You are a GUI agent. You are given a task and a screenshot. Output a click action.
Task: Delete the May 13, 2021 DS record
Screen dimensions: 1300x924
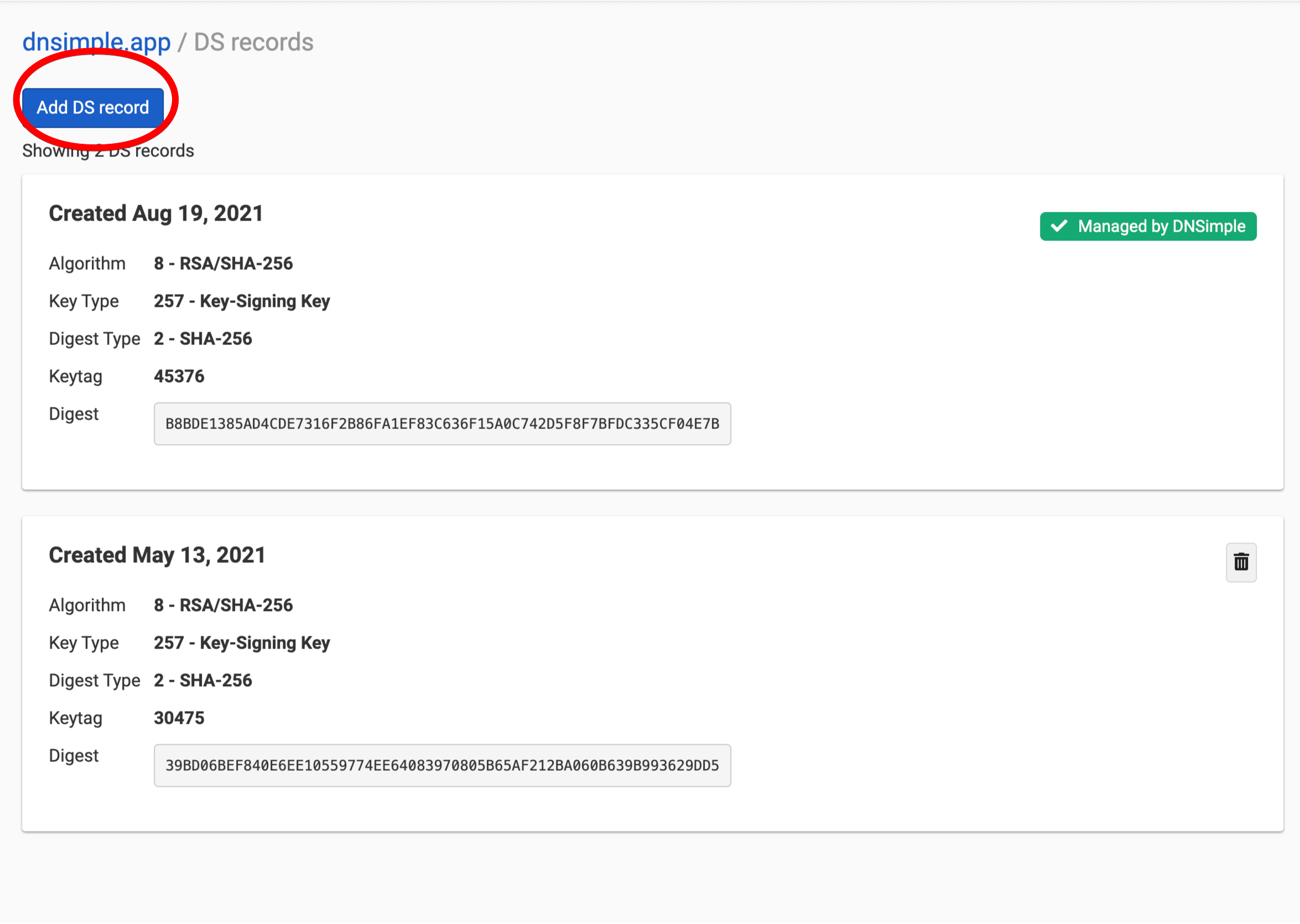[x=1241, y=562]
